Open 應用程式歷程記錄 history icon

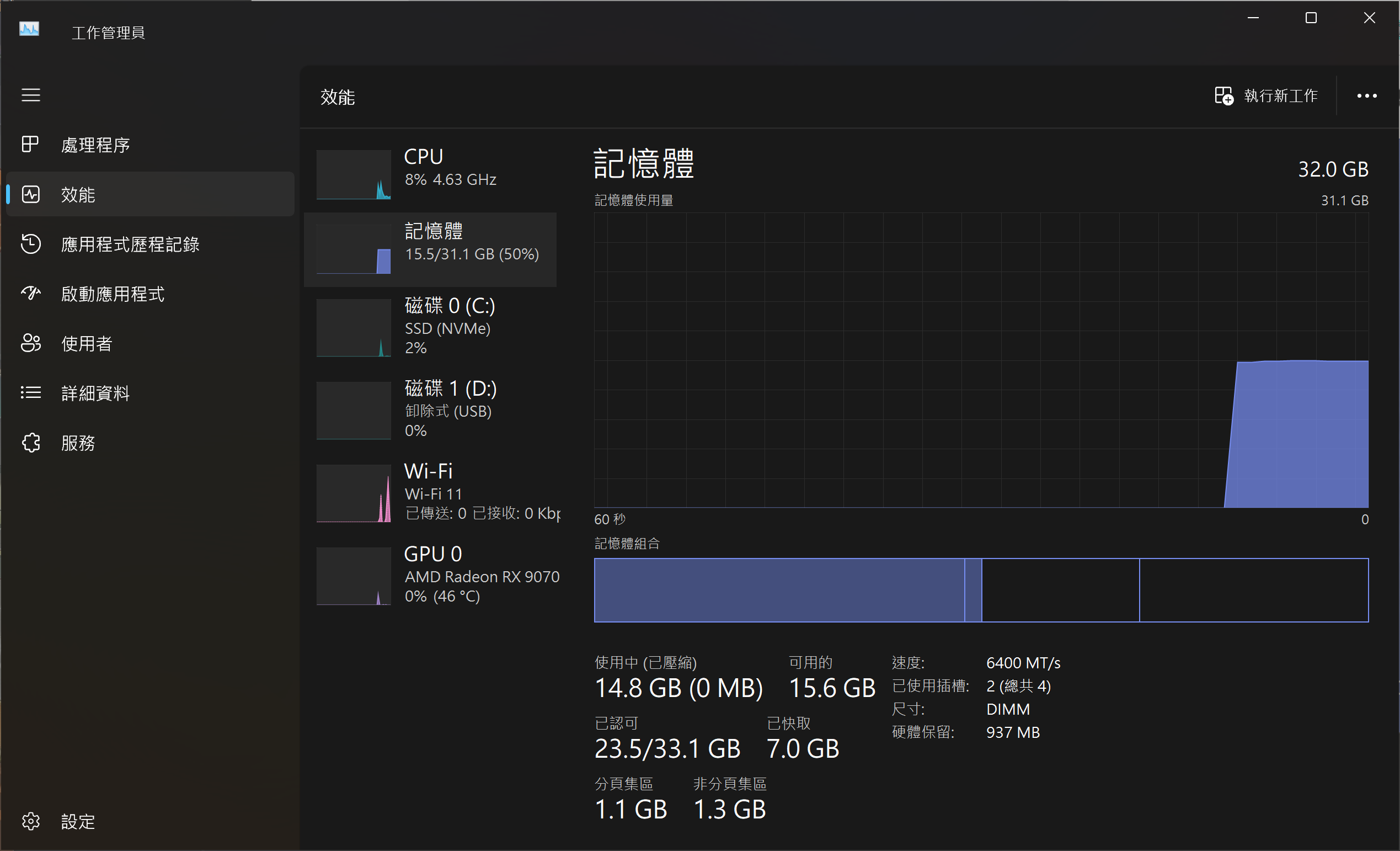pyautogui.click(x=30, y=244)
